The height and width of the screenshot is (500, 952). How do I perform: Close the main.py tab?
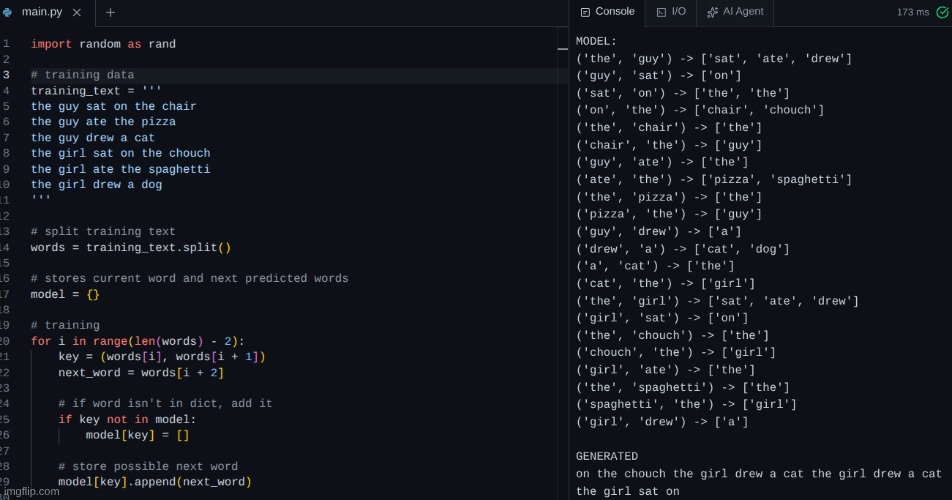tap(76, 12)
